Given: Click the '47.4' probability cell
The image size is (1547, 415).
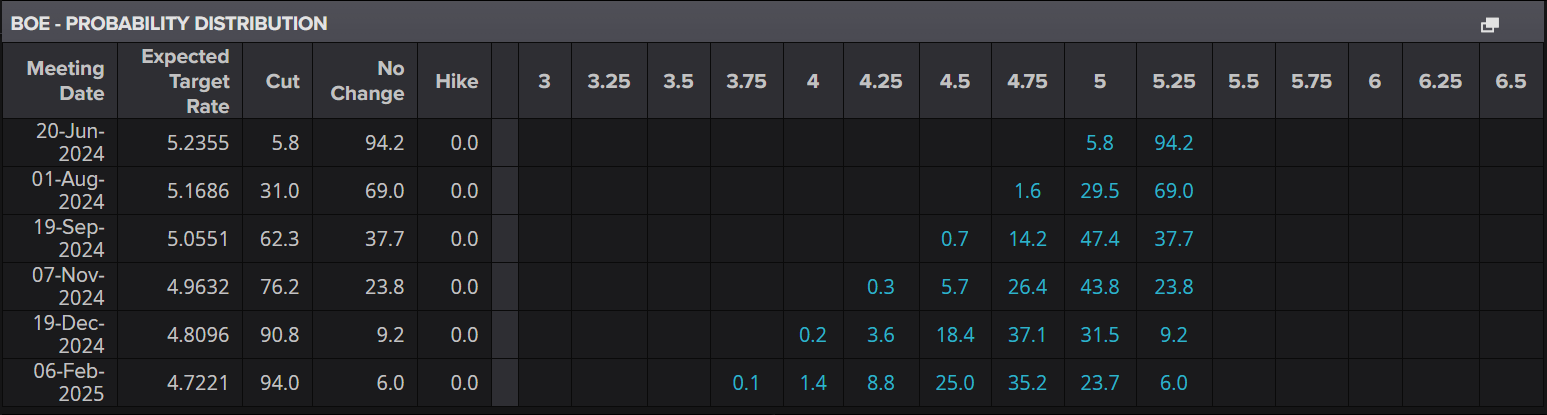Looking at the screenshot, I should coord(1100,239).
